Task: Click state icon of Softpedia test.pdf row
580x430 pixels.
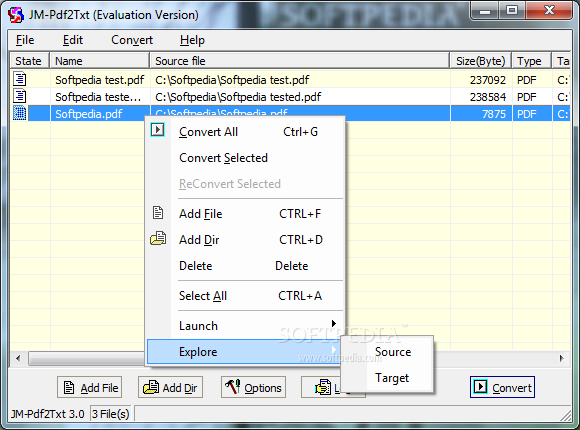Action: [20, 79]
